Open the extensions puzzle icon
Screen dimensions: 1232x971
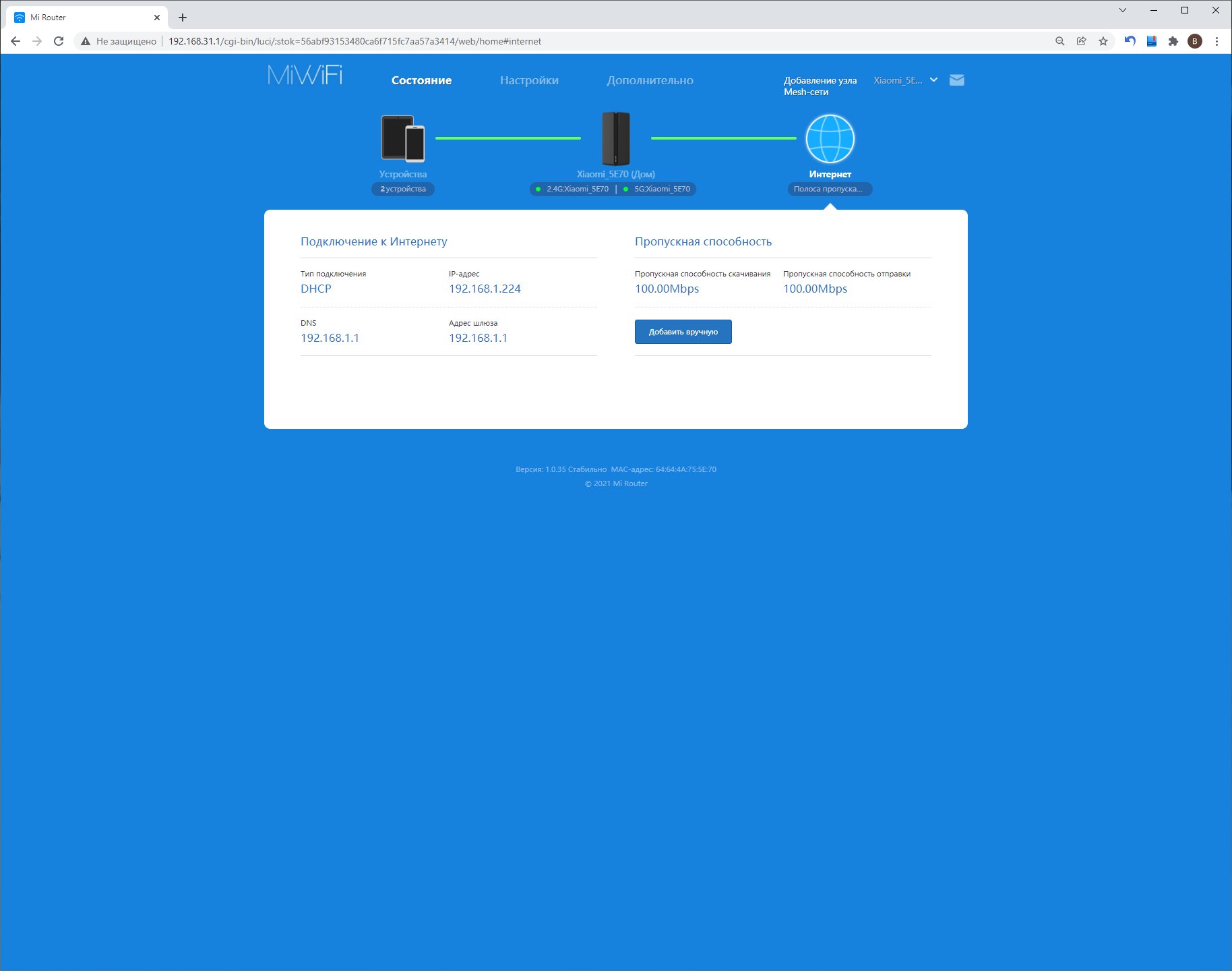pyautogui.click(x=1173, y=41)
